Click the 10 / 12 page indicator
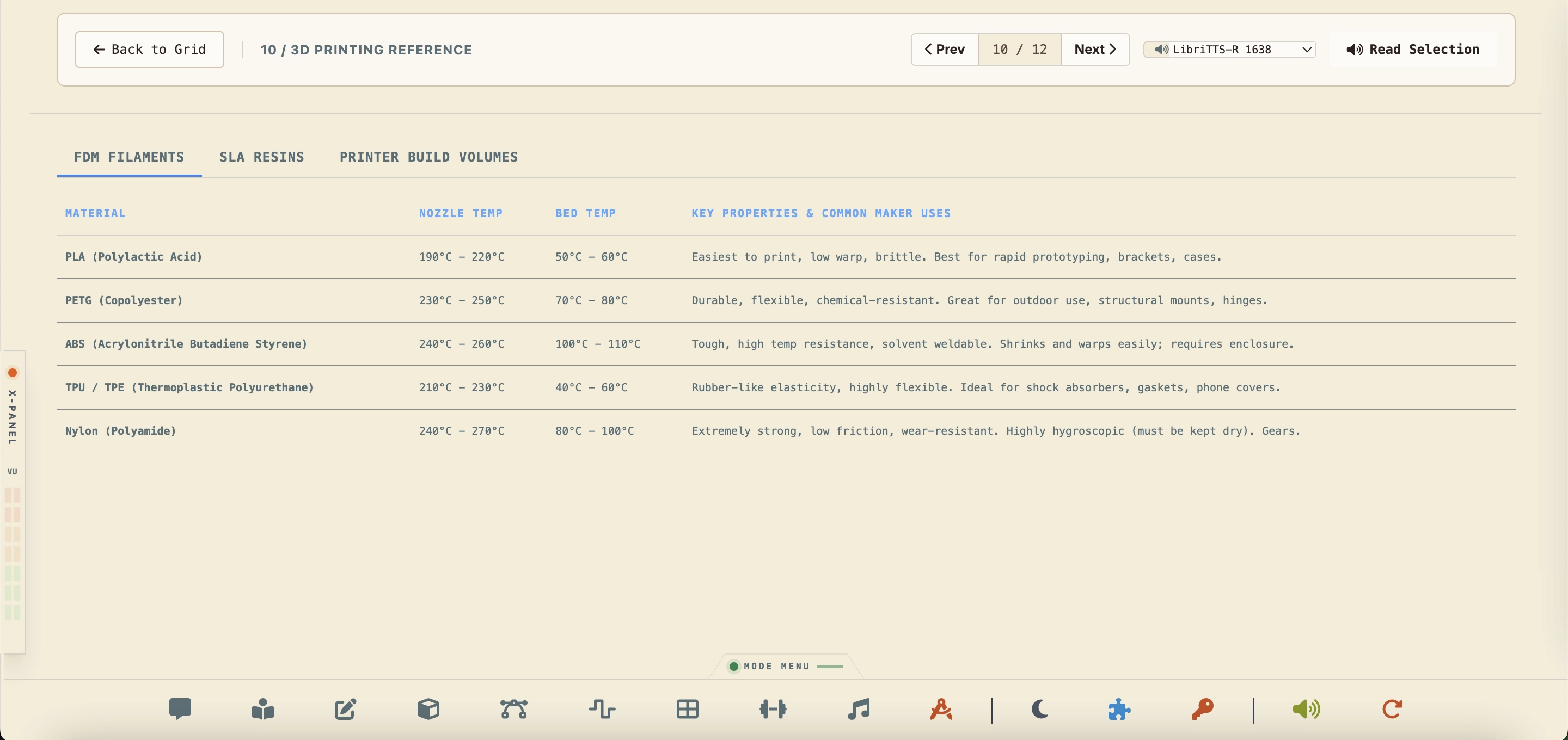Screen dimensions: 1568x740 pyautogui.click(x=1020, y=50)
